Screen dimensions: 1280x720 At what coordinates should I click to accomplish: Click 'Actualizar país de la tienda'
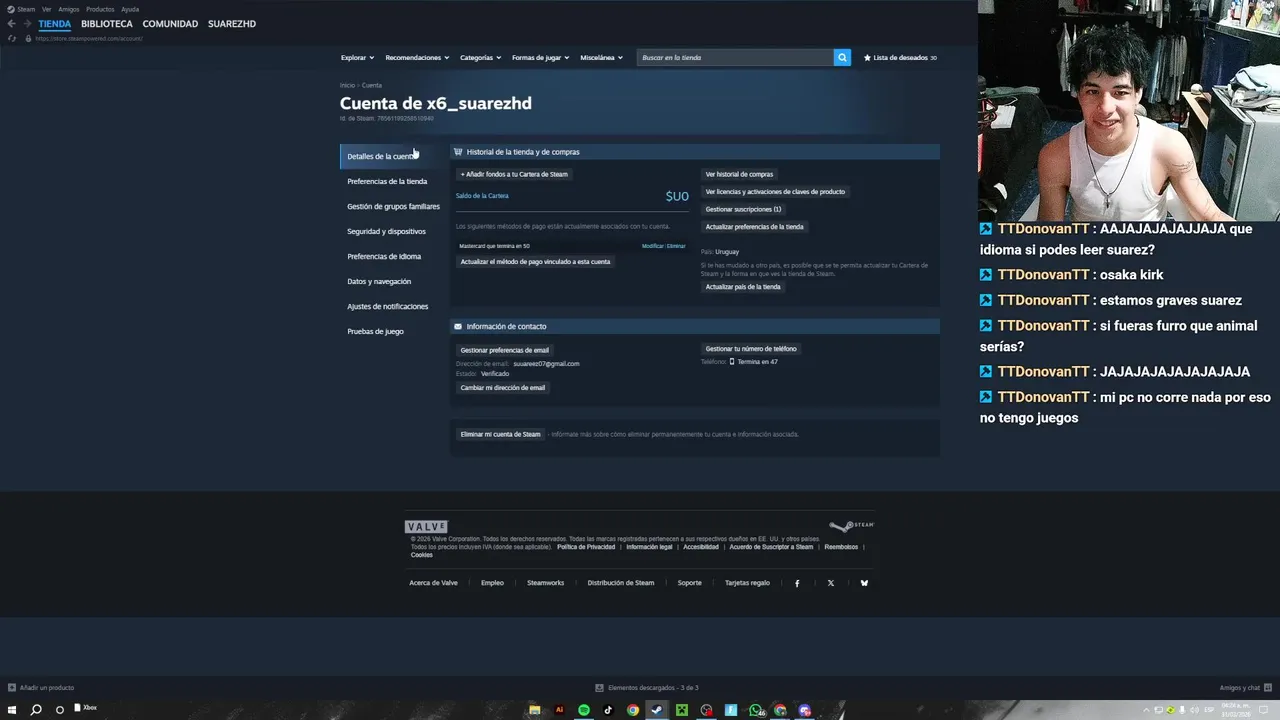click(x=743, y=287)
